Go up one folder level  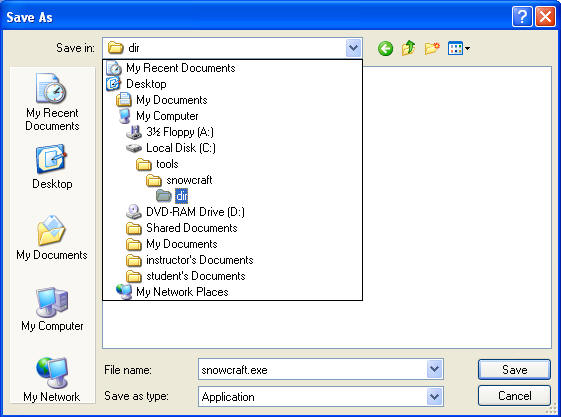(409, 48)
